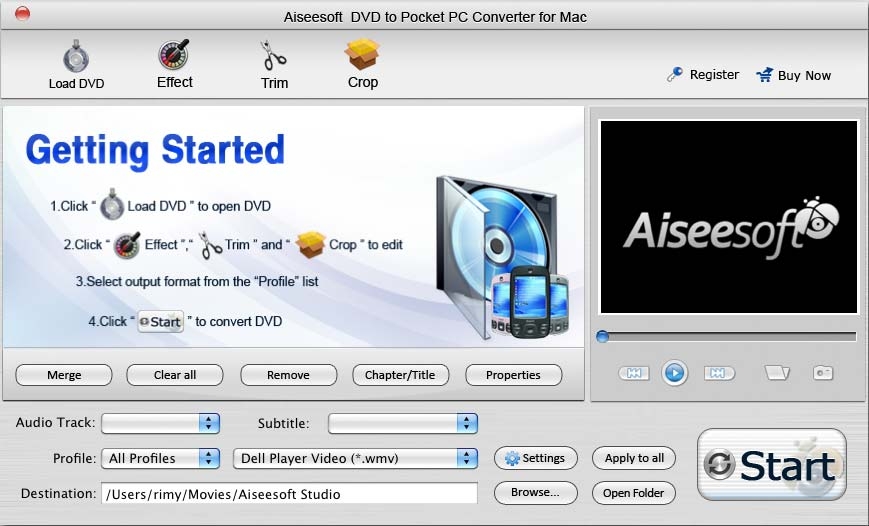Open the Effect adjustment tool
Viewport: 869px width, 526px height.
[174, 55]
